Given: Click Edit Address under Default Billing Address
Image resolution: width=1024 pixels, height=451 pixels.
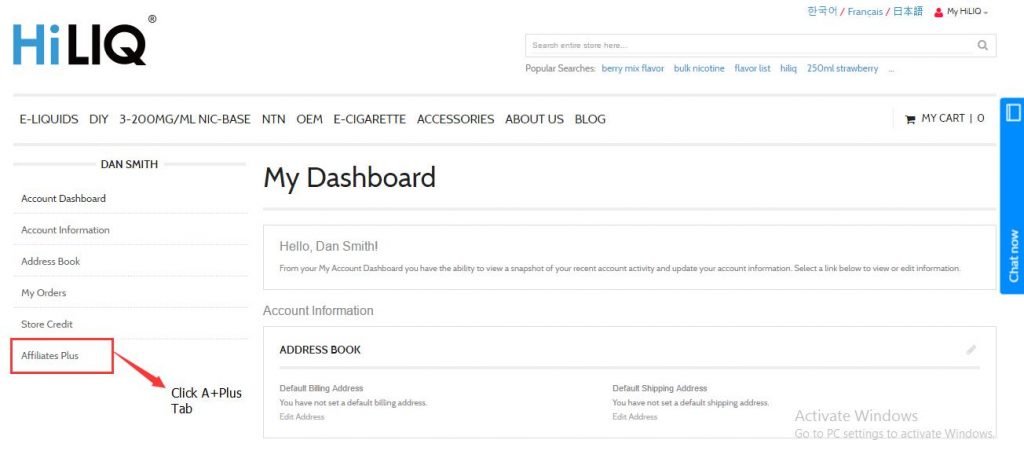Looking at the screenshot, I should pos(302,416).
